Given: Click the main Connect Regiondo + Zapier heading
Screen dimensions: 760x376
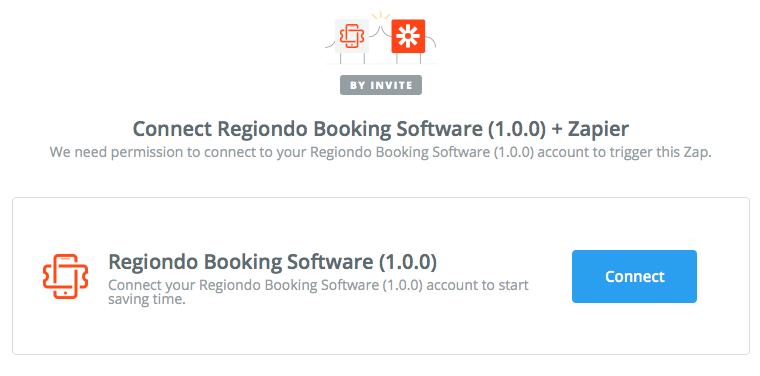Looking at the screenshot, I should pos(380,129).
